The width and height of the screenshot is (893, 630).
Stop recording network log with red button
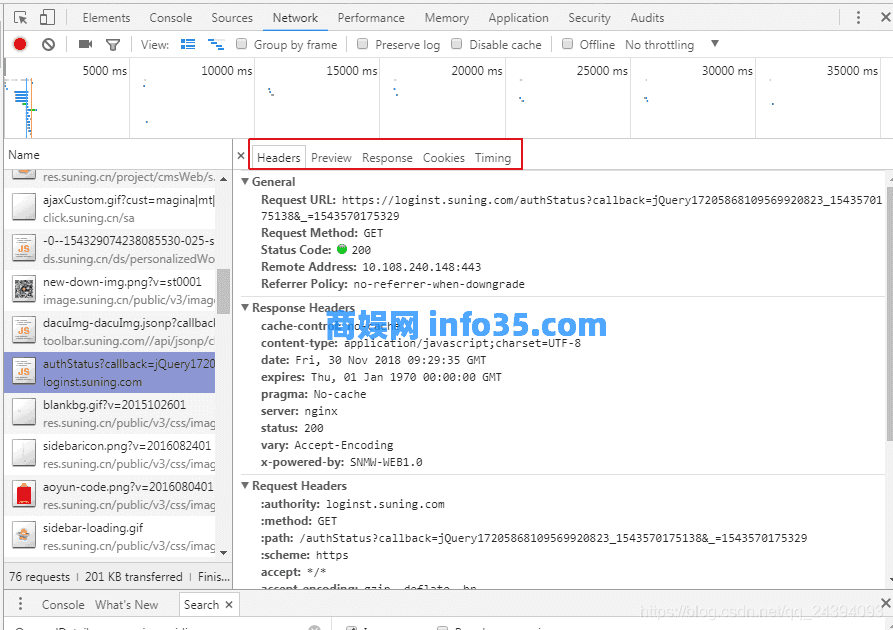click(x=20, y=44)
